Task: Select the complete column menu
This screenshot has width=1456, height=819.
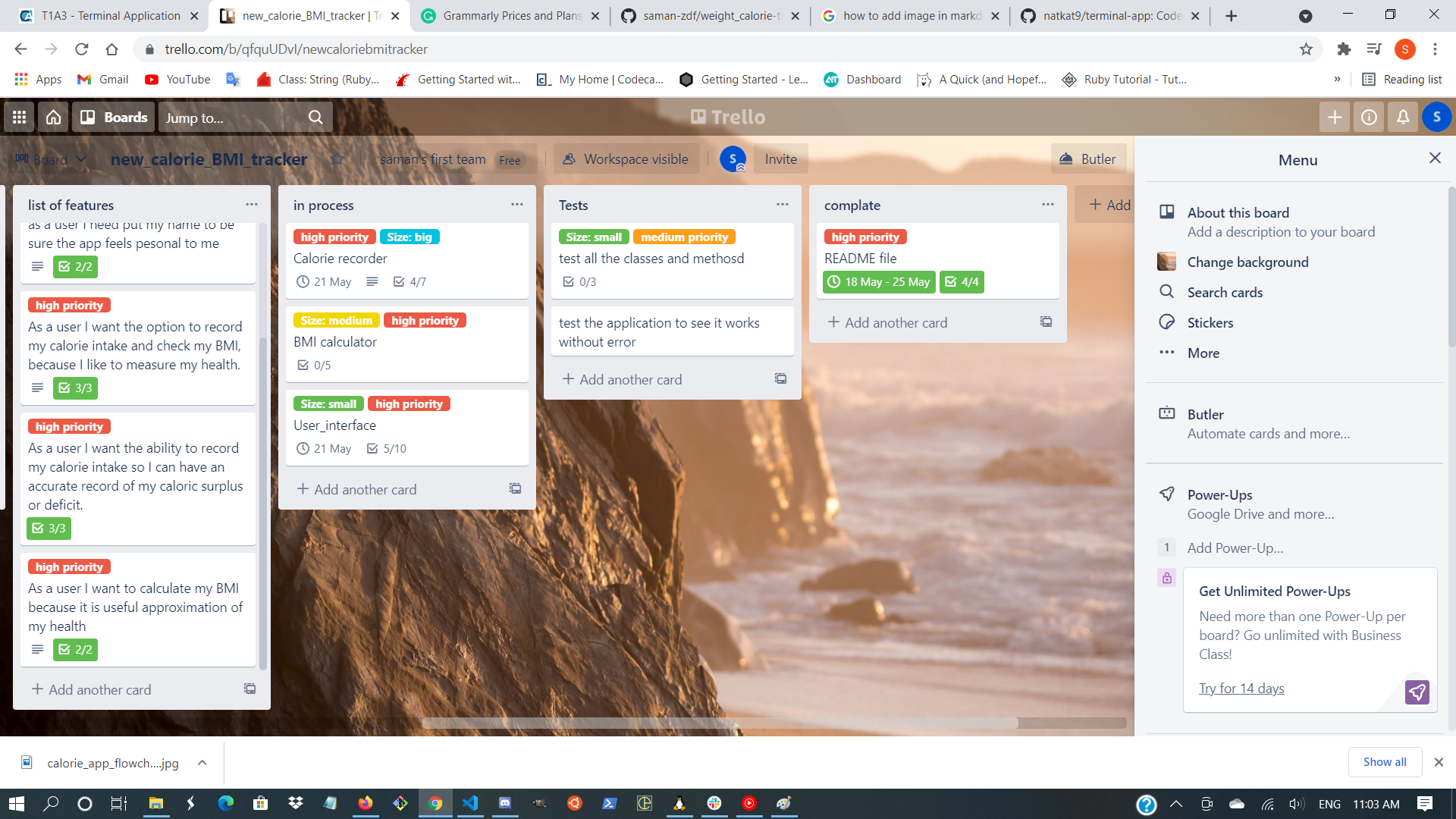Action: click(1048, 204)
